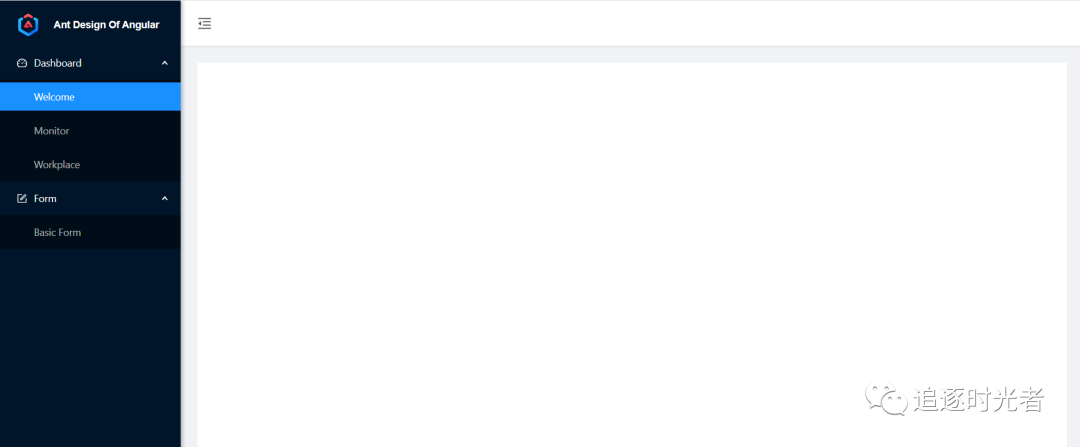1080x447 pixels.
Task: Collapse sidebar with the menu fold icon
Action: (x=205, y=24)
